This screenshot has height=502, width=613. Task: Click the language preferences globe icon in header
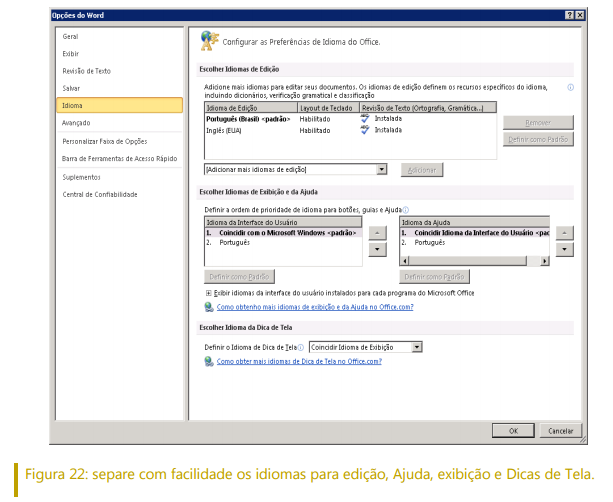(x=207, y=41)
